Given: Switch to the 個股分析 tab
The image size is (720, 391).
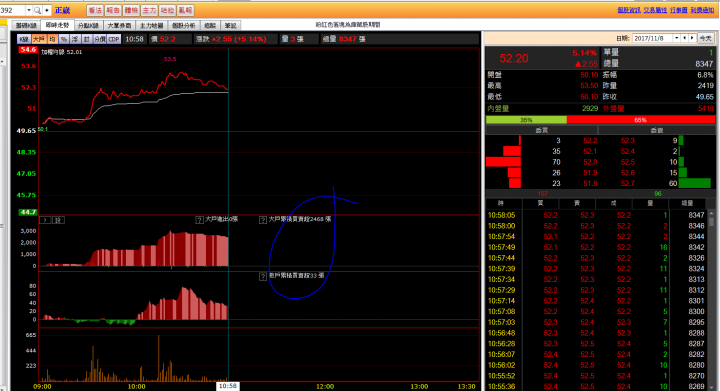Looking at the screenshot, I should point(184,26).
